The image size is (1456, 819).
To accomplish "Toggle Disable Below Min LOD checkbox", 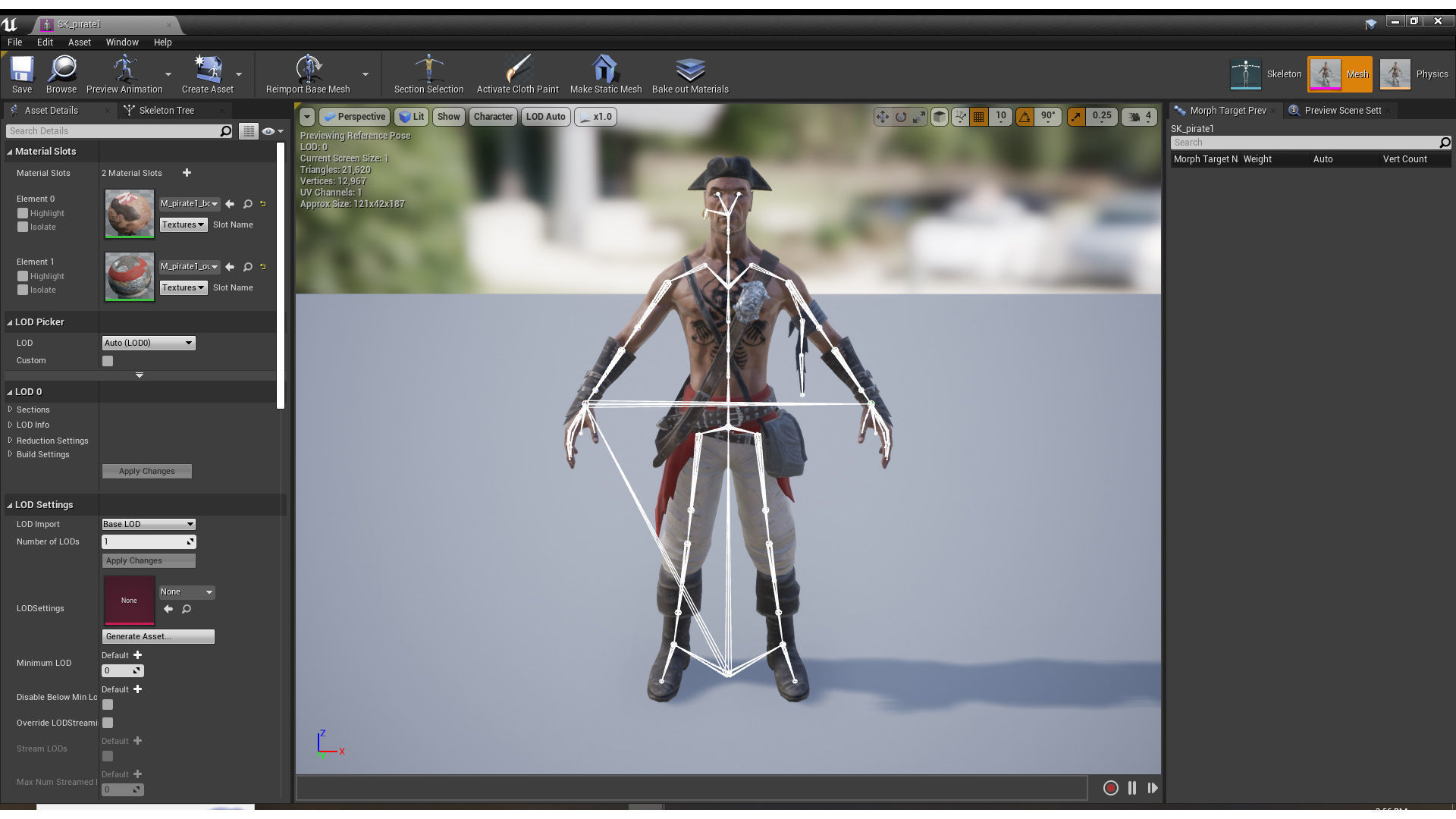I will tap(108, 704).
